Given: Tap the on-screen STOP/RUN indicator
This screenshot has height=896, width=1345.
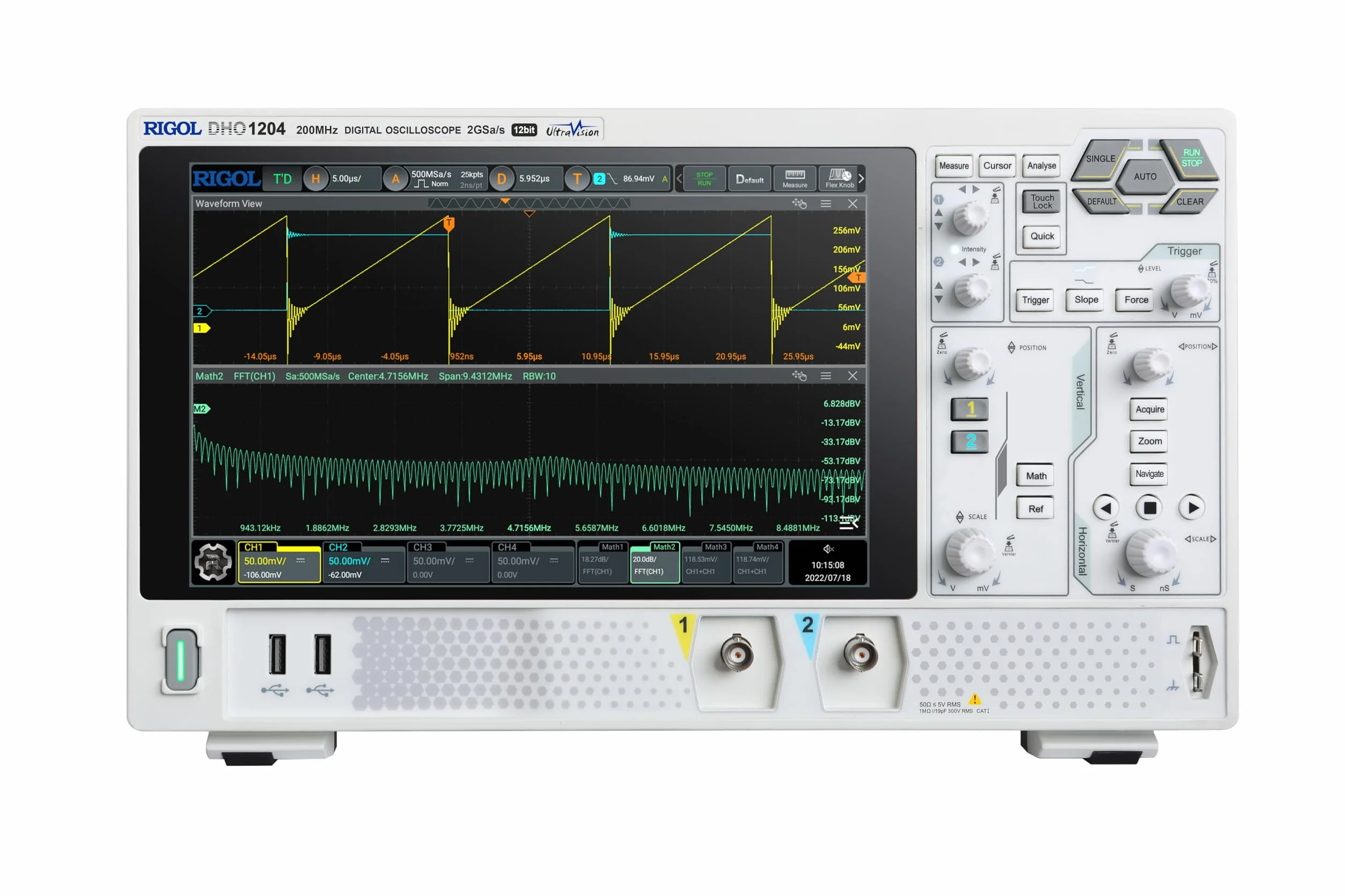Looking at the screenshot, I should 704,178.
